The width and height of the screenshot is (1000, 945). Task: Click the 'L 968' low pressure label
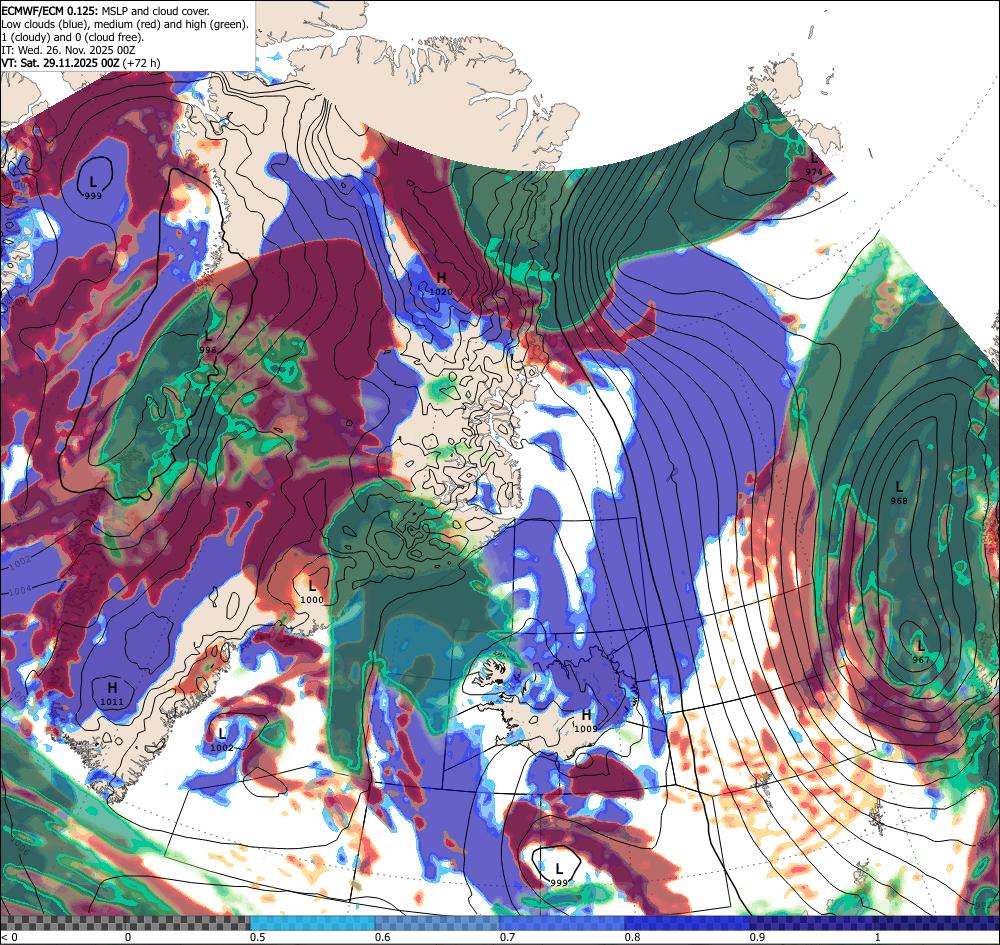899,494
